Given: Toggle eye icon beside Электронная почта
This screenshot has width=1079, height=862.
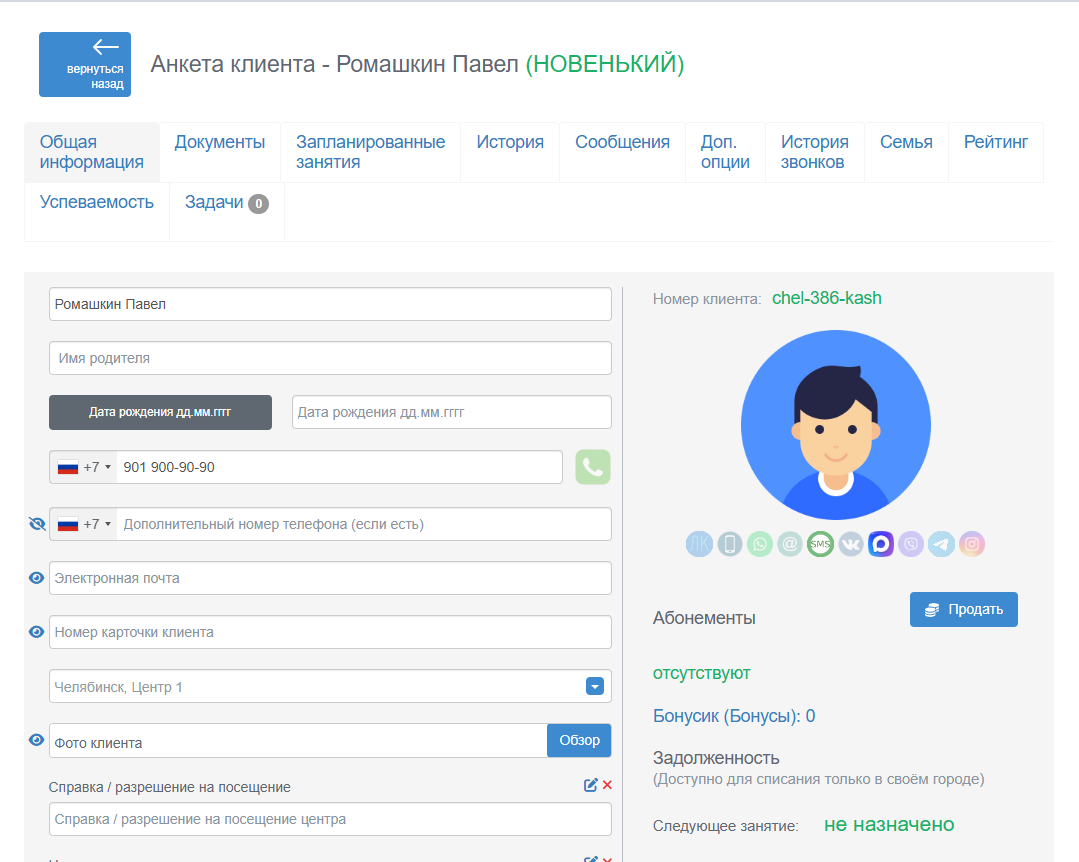Looking at the screenshot, I should pyautogui.click(x=36, y=578).
